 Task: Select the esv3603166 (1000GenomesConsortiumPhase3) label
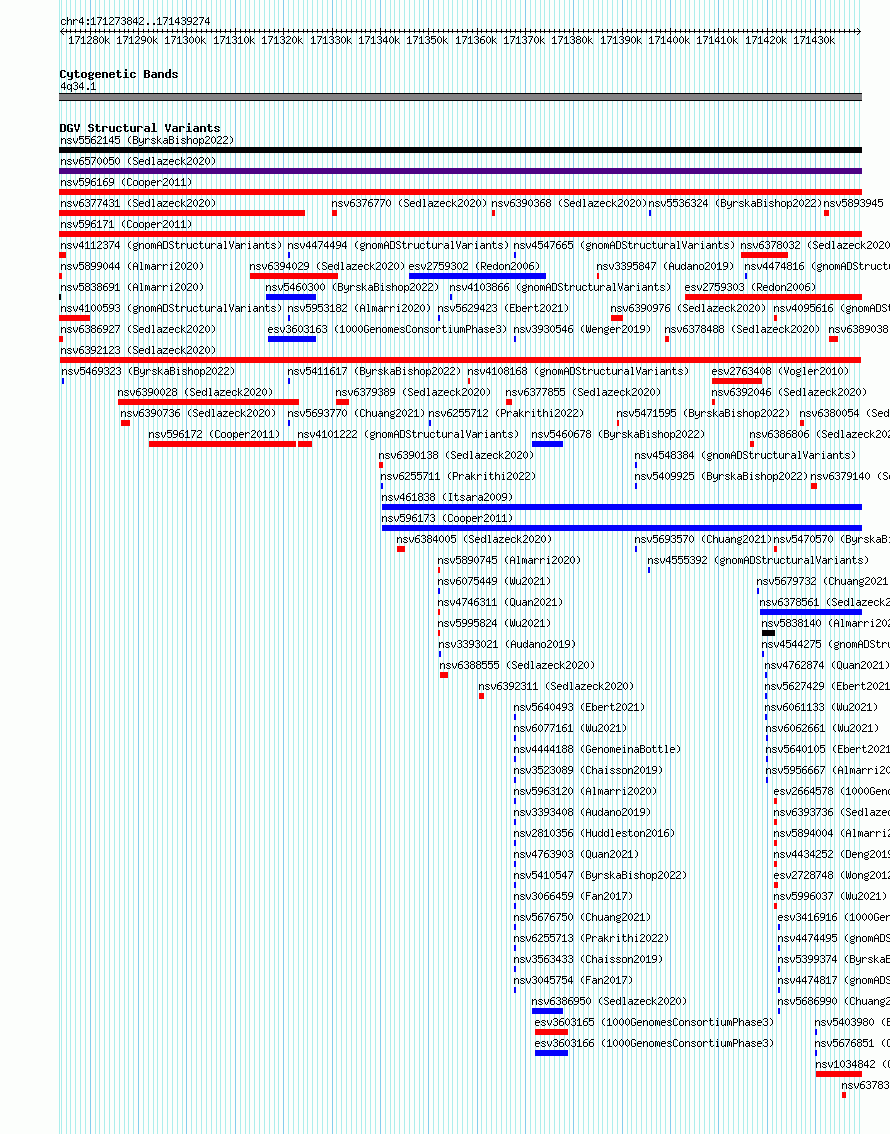(654, 1042)
